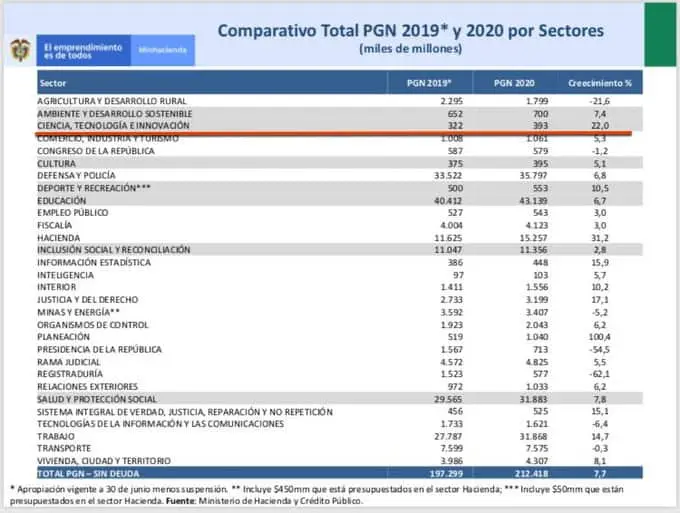680x513 pixels.
Task: Select 'PRESIDENCIA DE LA REPÚBLICA' row label
Action: 99,350
